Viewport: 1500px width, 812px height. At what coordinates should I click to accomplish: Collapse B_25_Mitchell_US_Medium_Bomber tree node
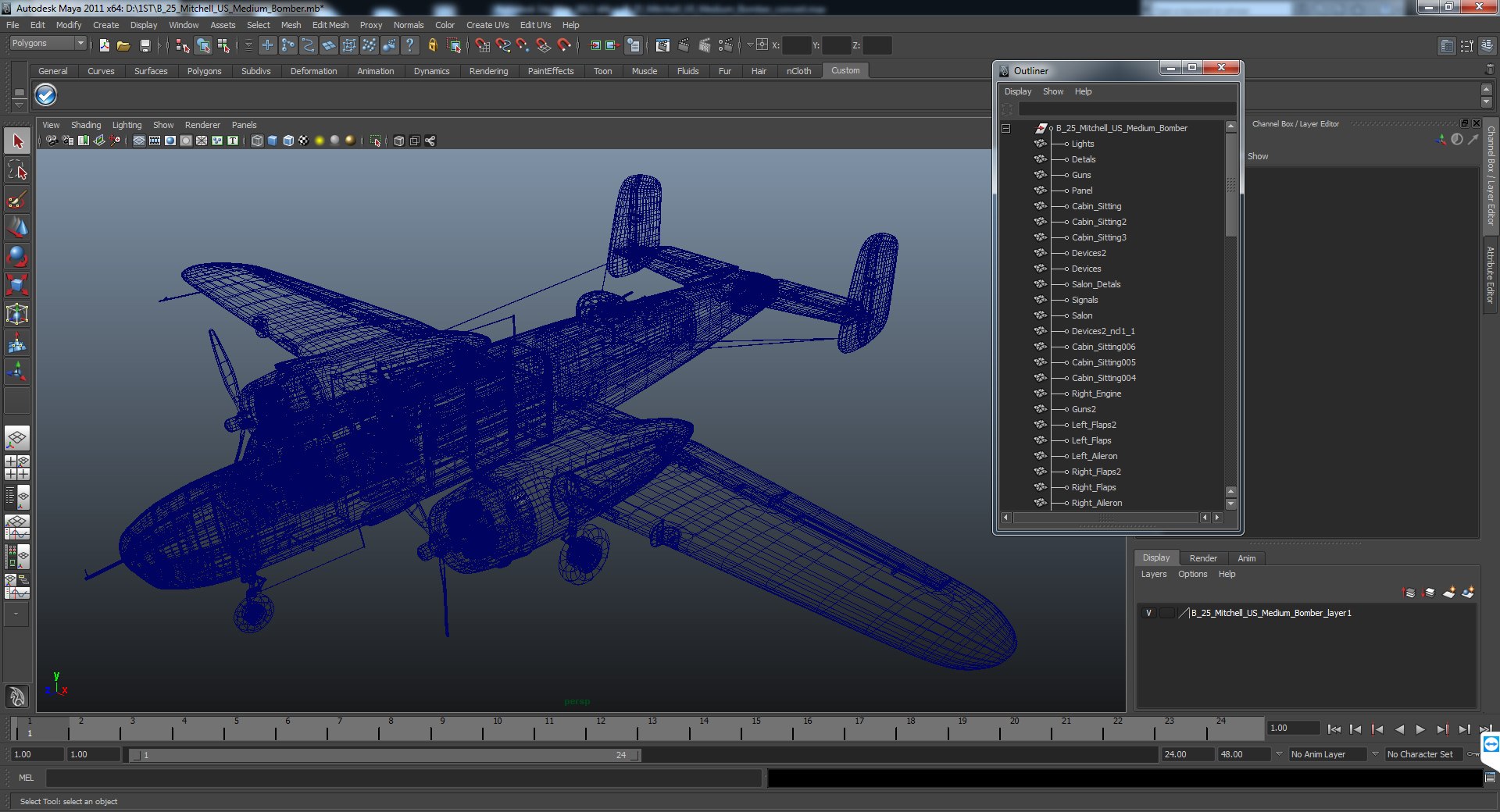click(x=1006, y=128)
